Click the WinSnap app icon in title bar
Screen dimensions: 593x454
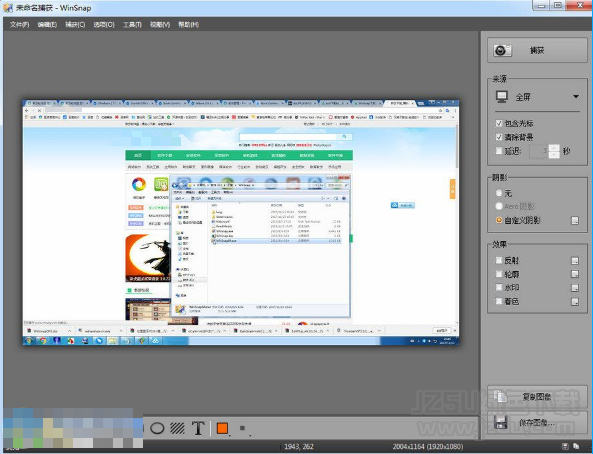7,8
